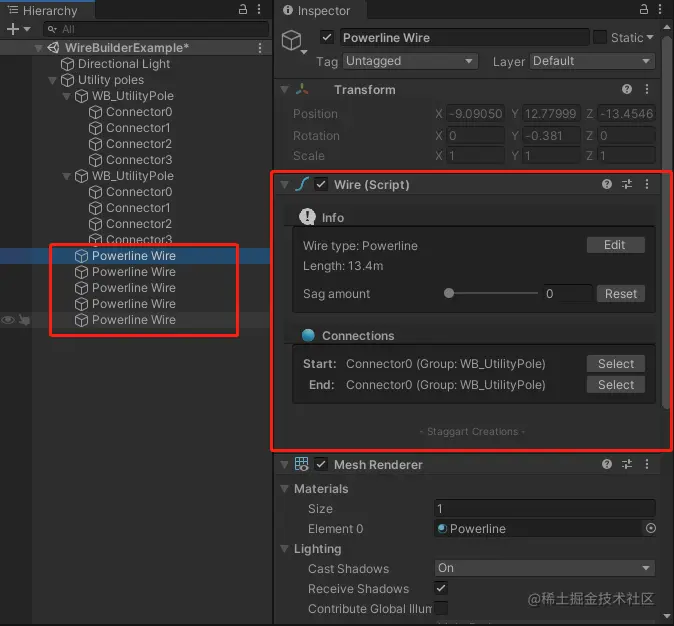Collapse the Wire (Script) component foldout
Screen dimensions: 674x626
pos(284,185)
